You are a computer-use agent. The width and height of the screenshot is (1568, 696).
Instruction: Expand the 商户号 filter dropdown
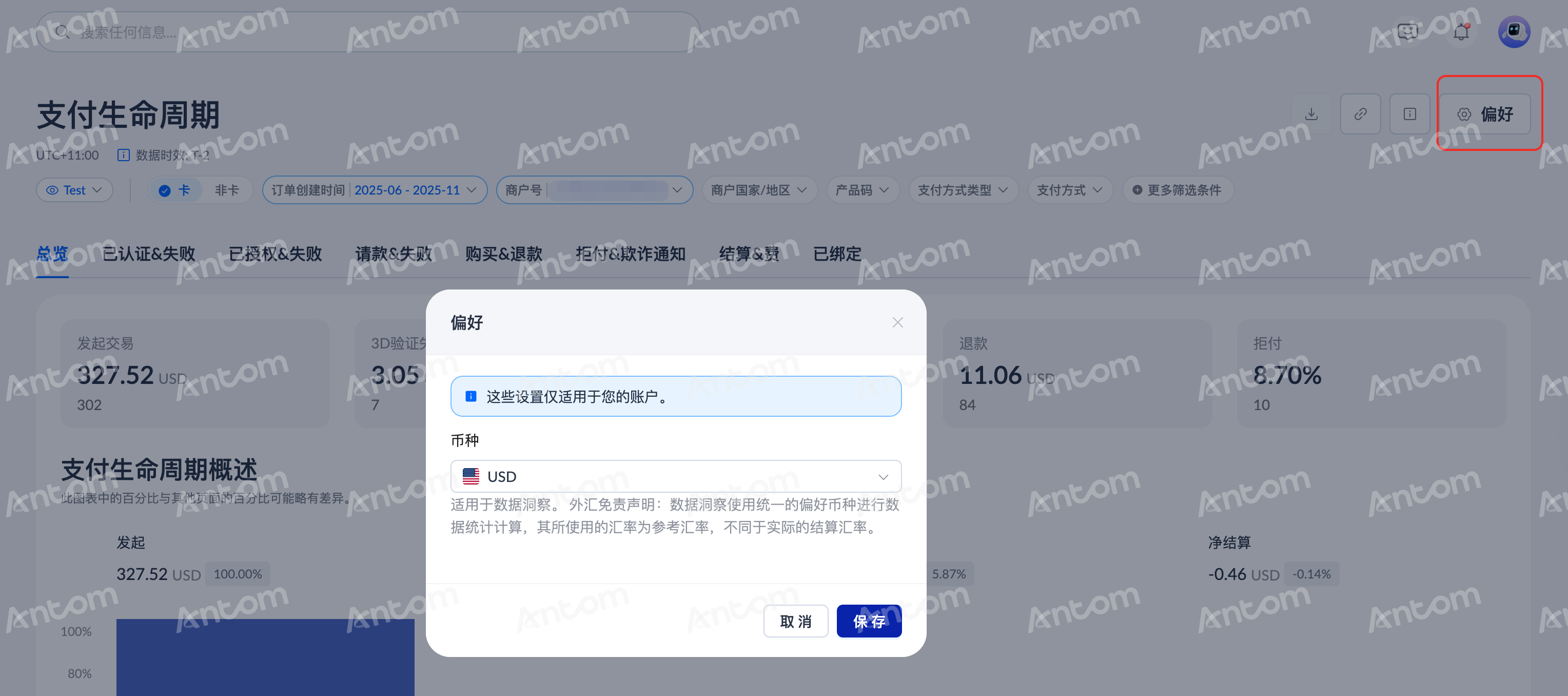click(x=594, y=190)
